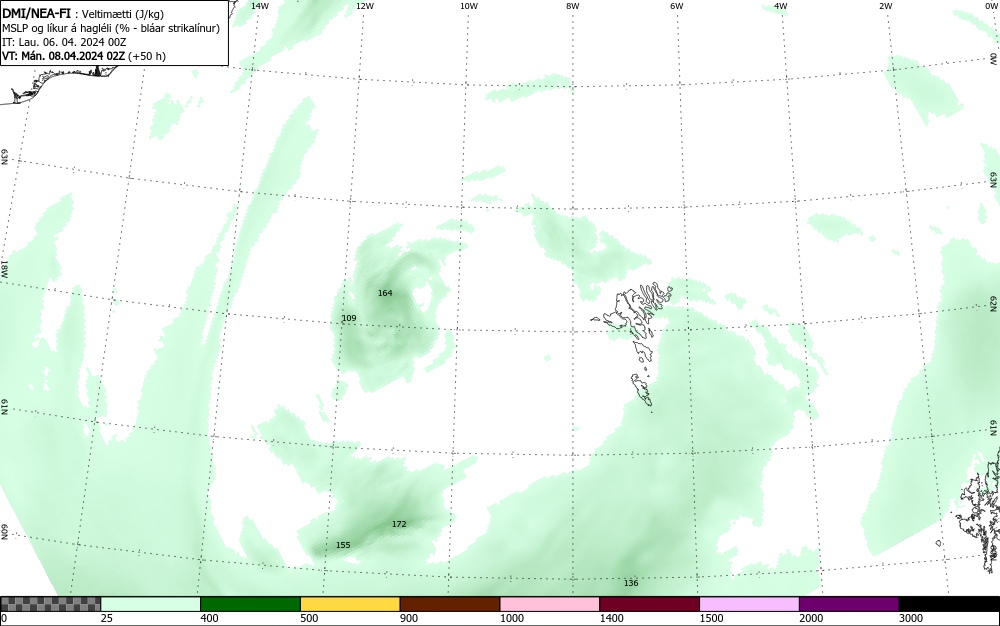This screenshot has width=1000, height=626.
Task: Choose the yellow 500–900 legend swatch
Action: tap(350, 604)
